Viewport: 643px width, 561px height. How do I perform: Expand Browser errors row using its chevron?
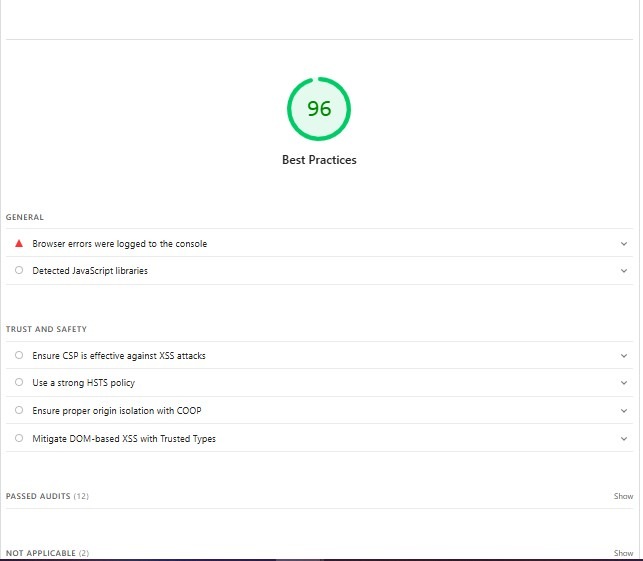(624, 244)
